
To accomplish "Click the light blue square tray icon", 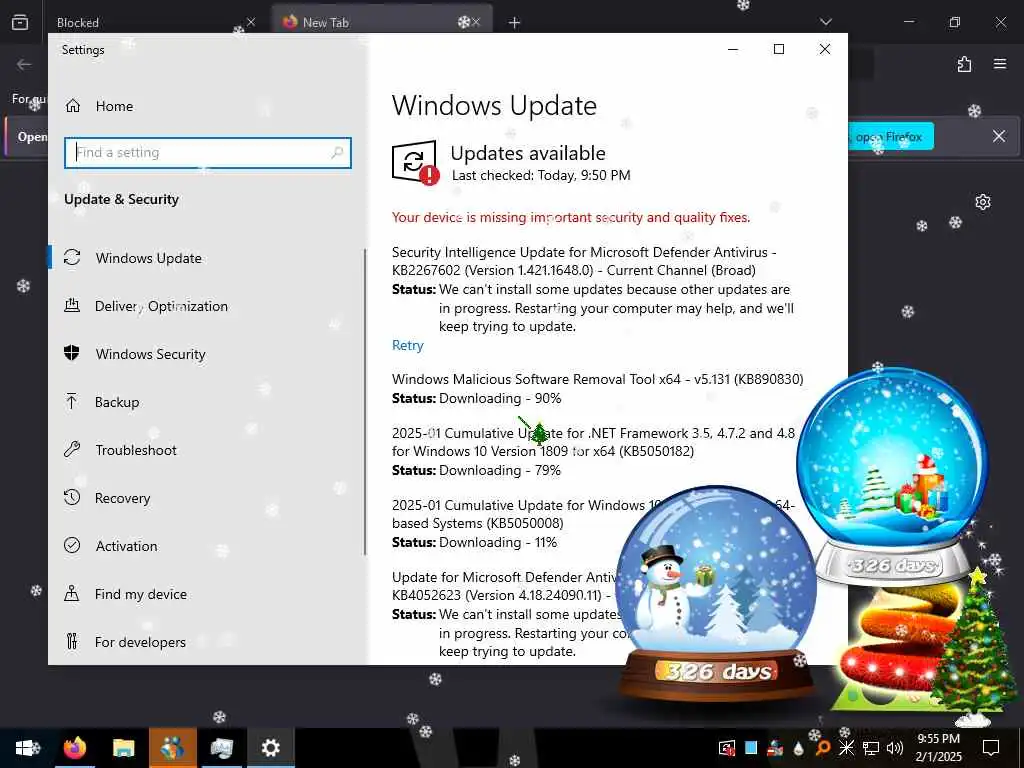I will [751, 748].
